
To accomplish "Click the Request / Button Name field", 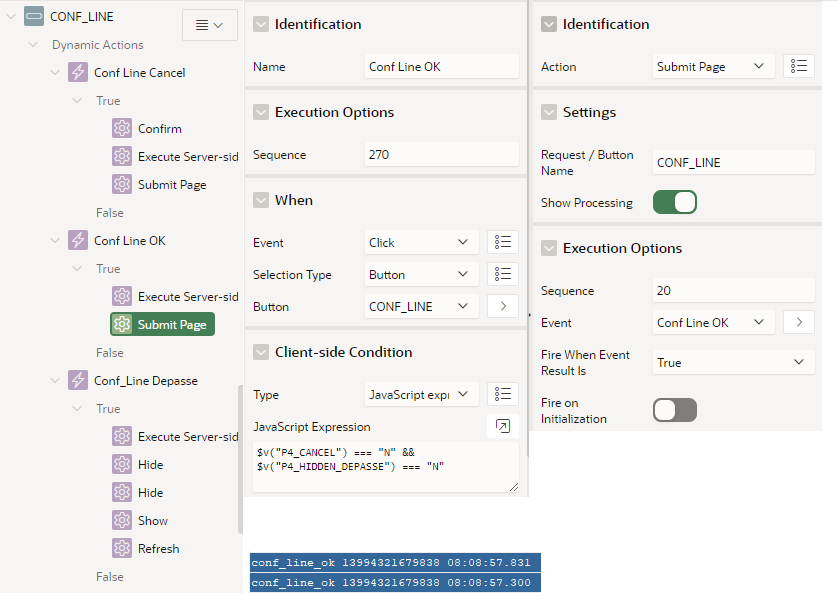I will 733,162.
